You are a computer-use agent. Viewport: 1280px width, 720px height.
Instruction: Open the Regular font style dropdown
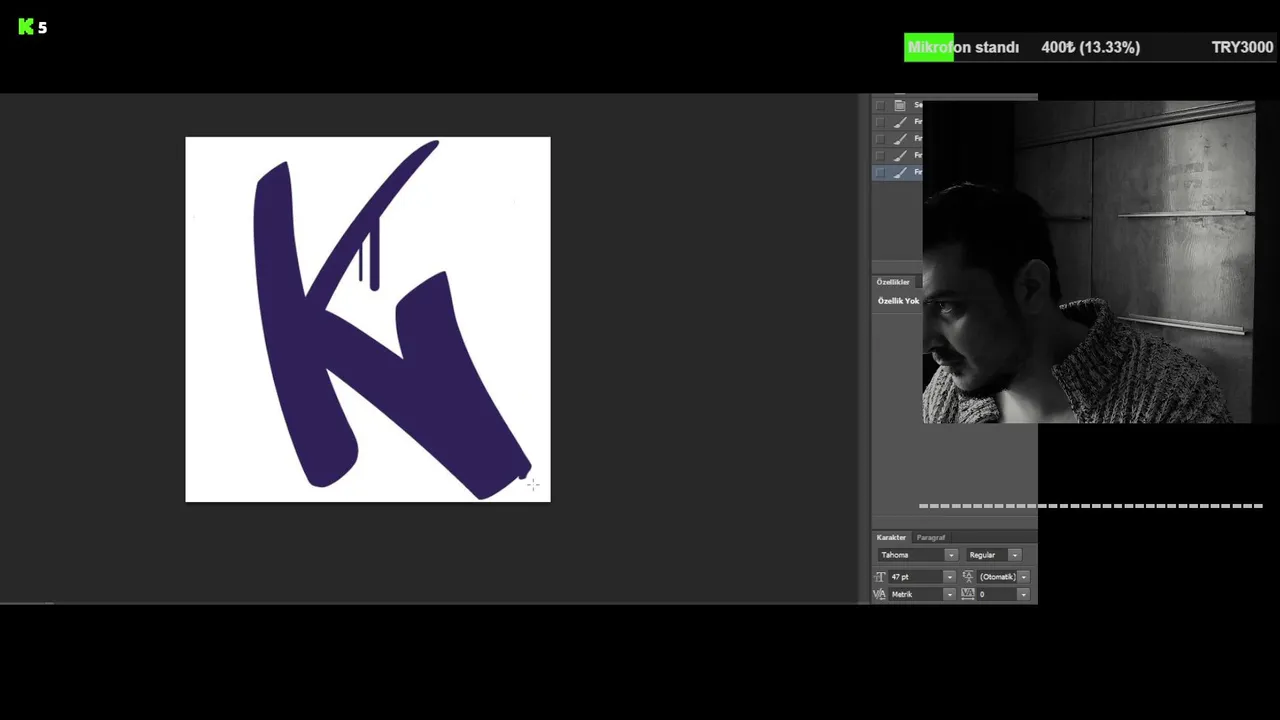[1014, 555]
